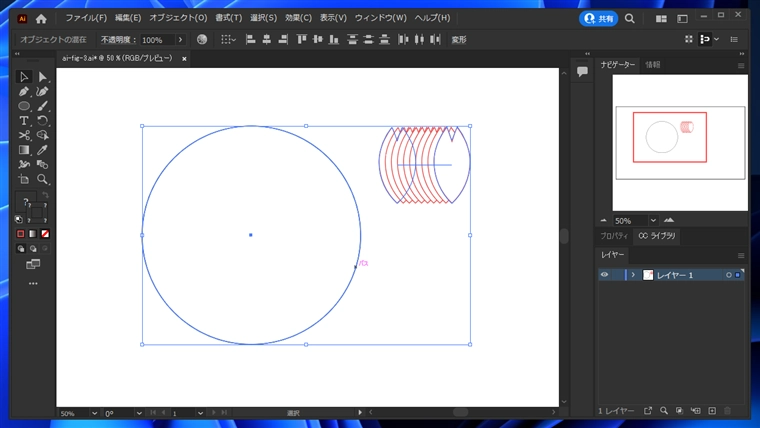Open Navigator panel menu

coord(741,65)
